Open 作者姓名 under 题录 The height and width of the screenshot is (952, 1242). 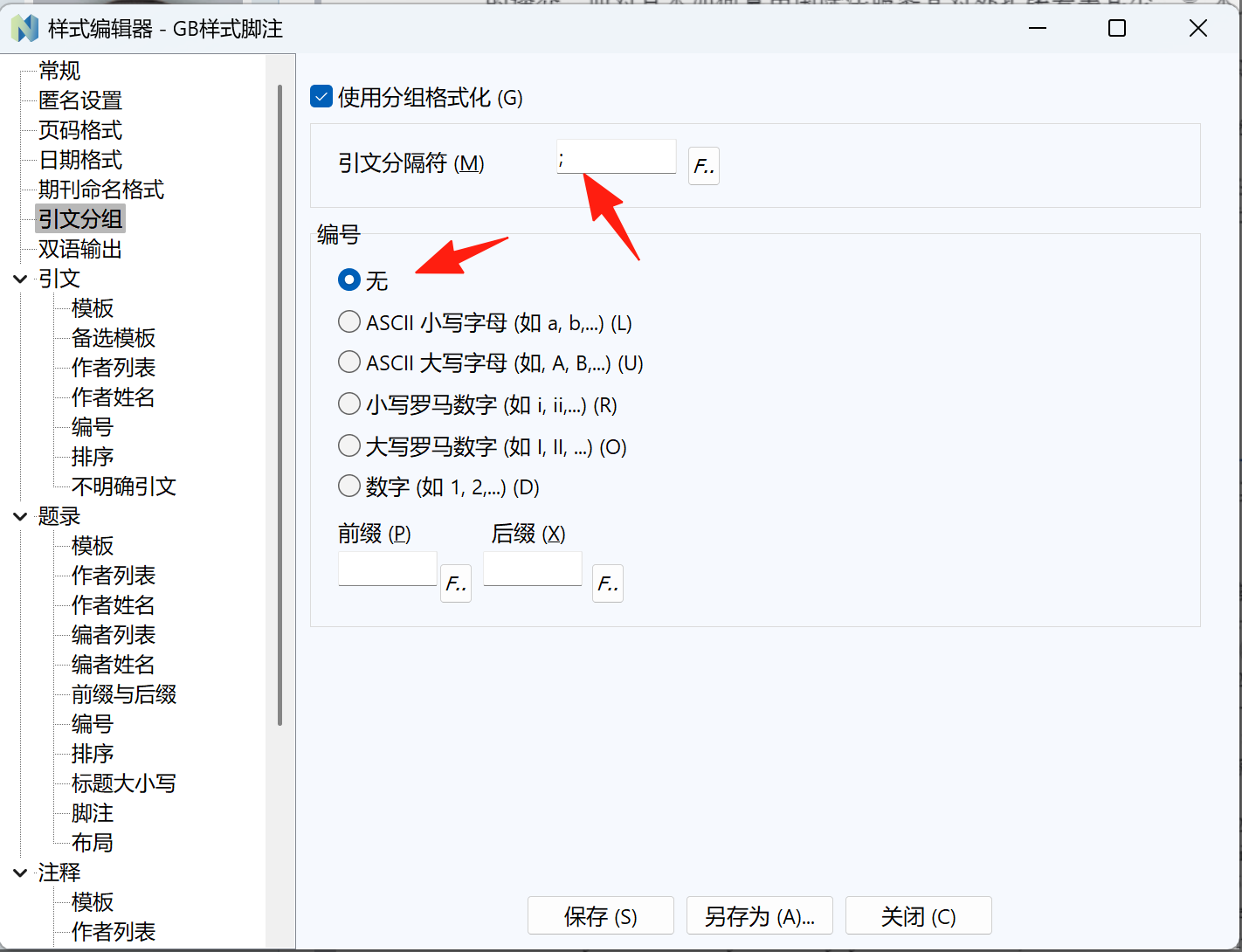coord(114,605)
